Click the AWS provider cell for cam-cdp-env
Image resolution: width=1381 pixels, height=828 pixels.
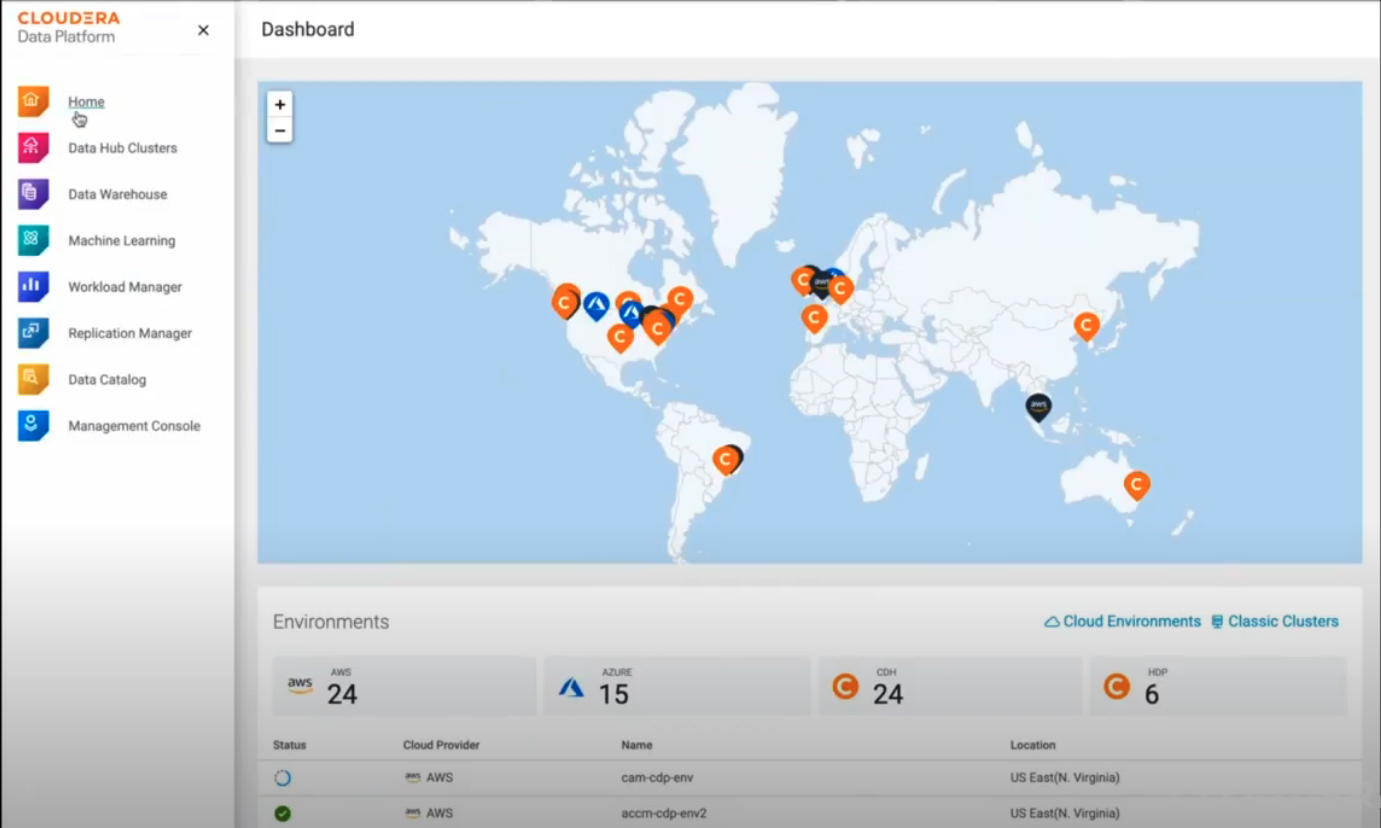pos(429,777)
